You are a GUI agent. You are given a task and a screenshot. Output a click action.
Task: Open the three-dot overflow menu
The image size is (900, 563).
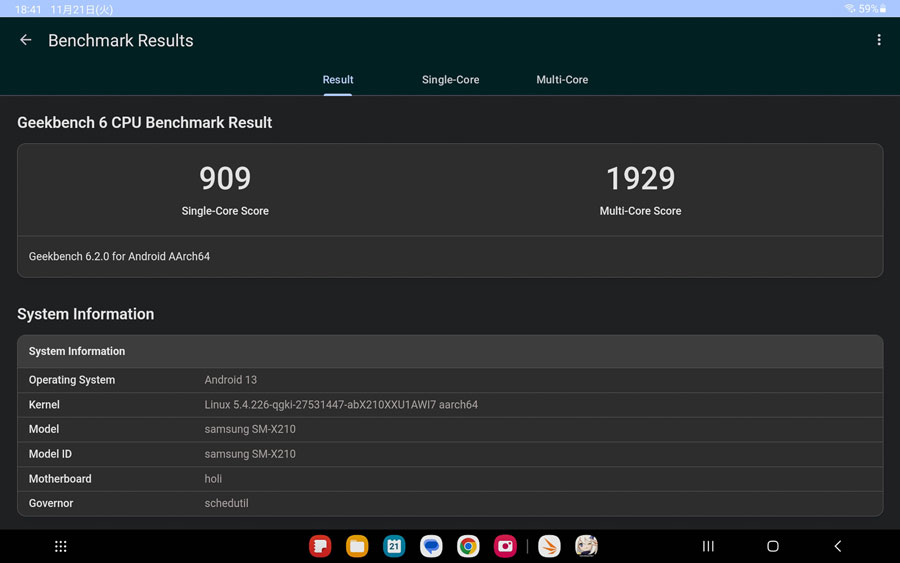click(879, 40)
